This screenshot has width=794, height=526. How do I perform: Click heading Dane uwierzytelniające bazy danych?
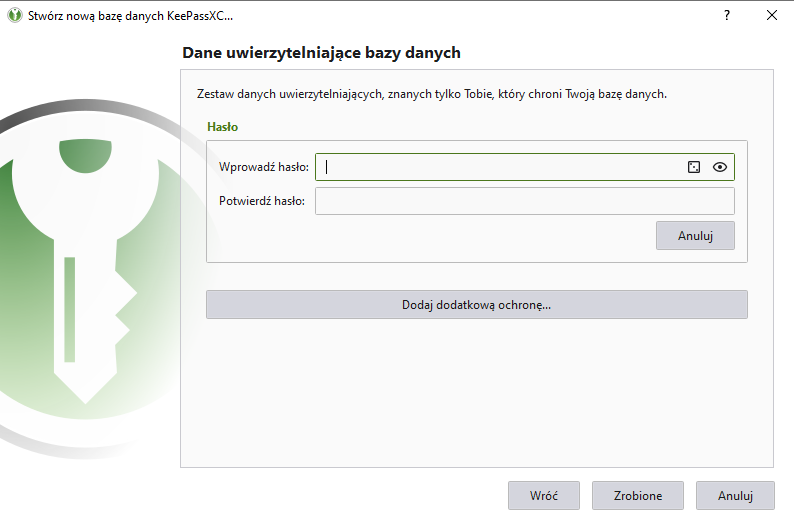(322, 53)
